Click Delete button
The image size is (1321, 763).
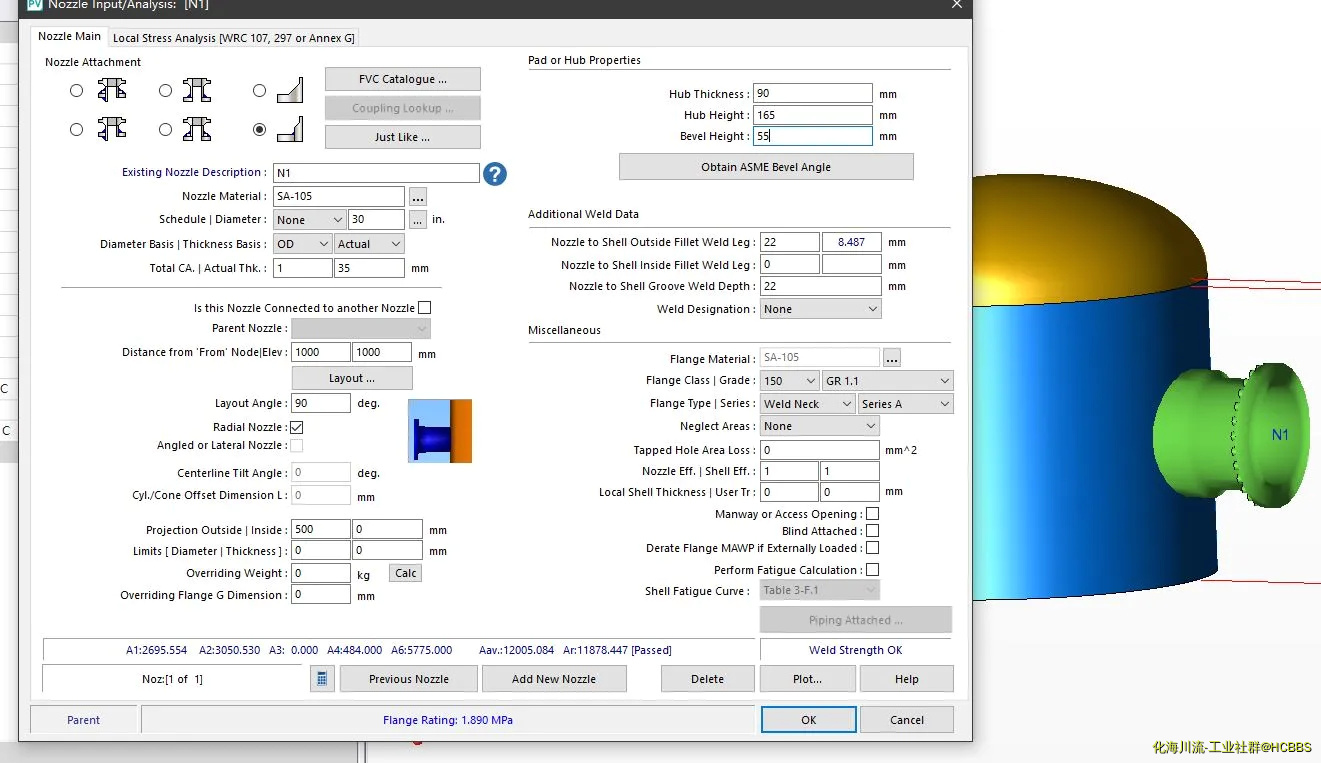[707, 679]
